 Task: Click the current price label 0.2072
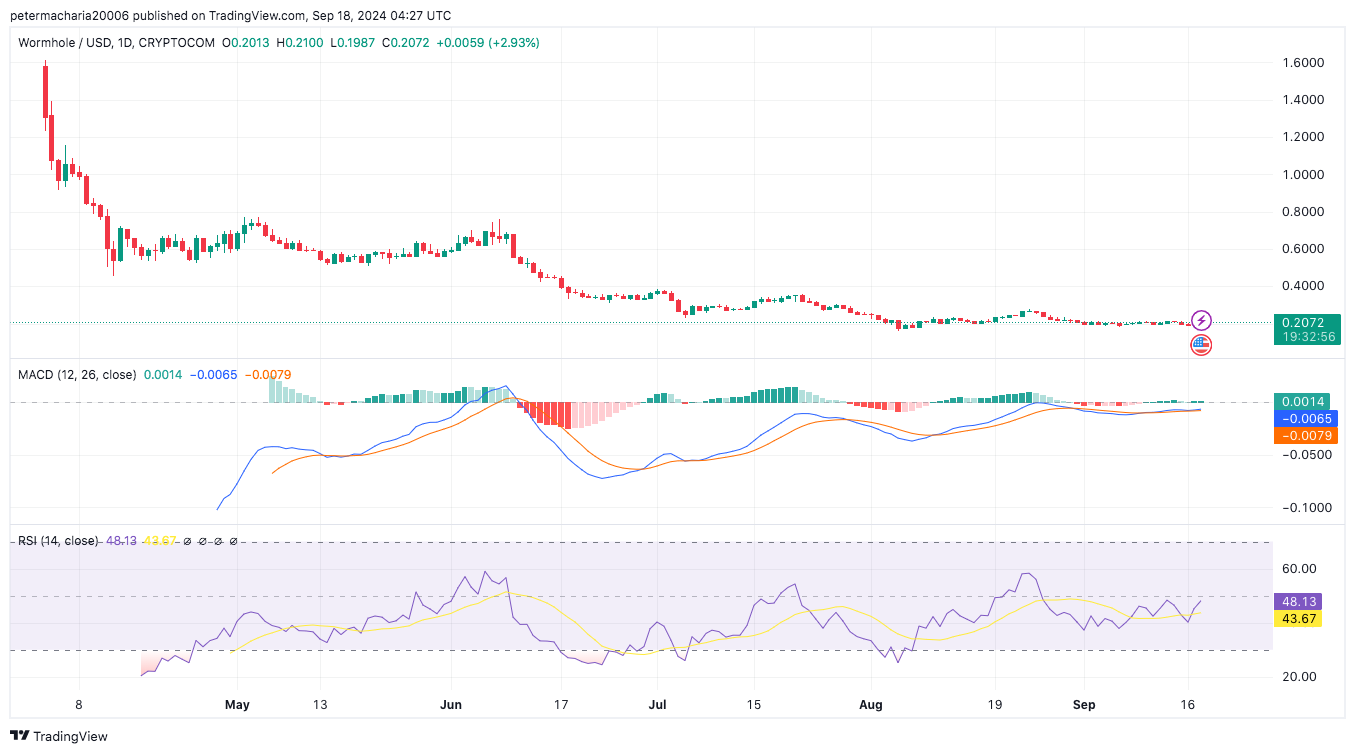coord(1306,323)
